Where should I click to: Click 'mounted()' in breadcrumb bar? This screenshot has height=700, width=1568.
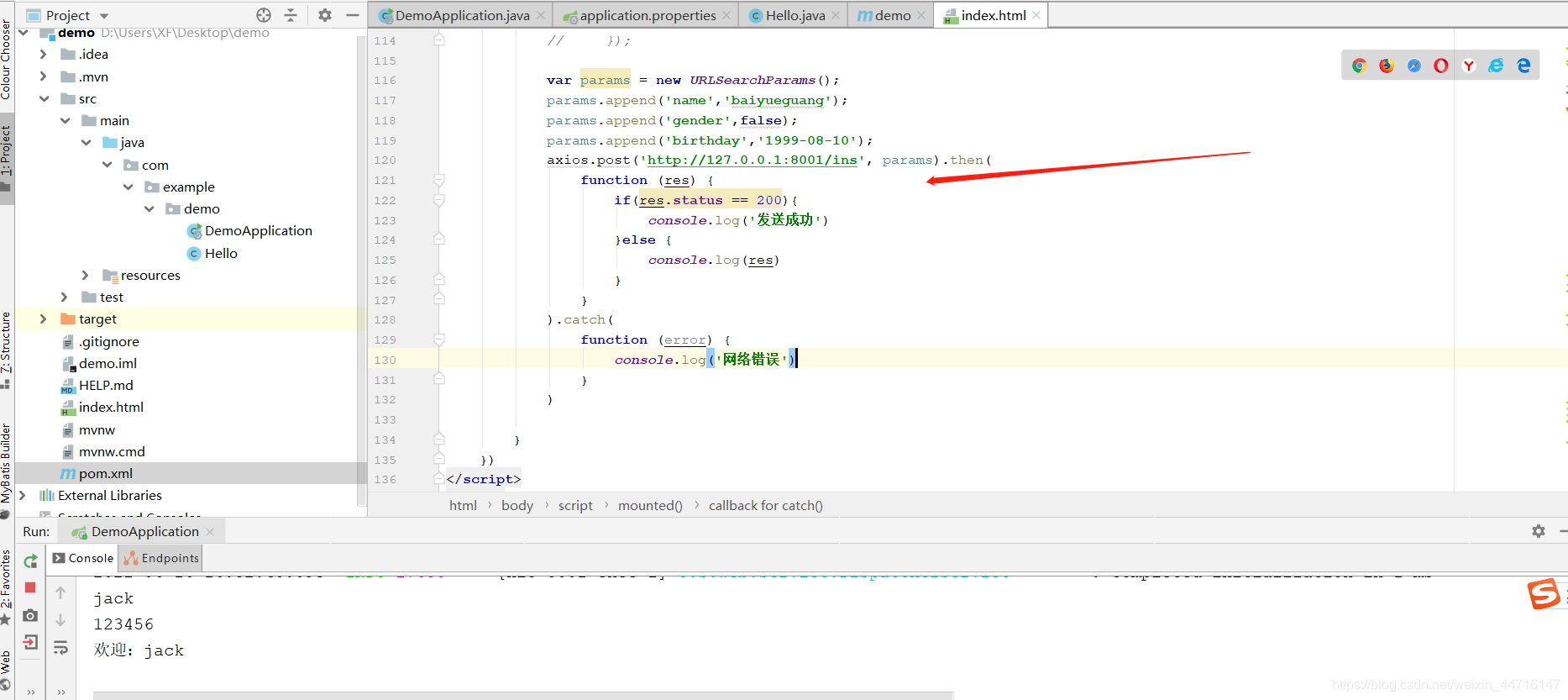point(650,505)
